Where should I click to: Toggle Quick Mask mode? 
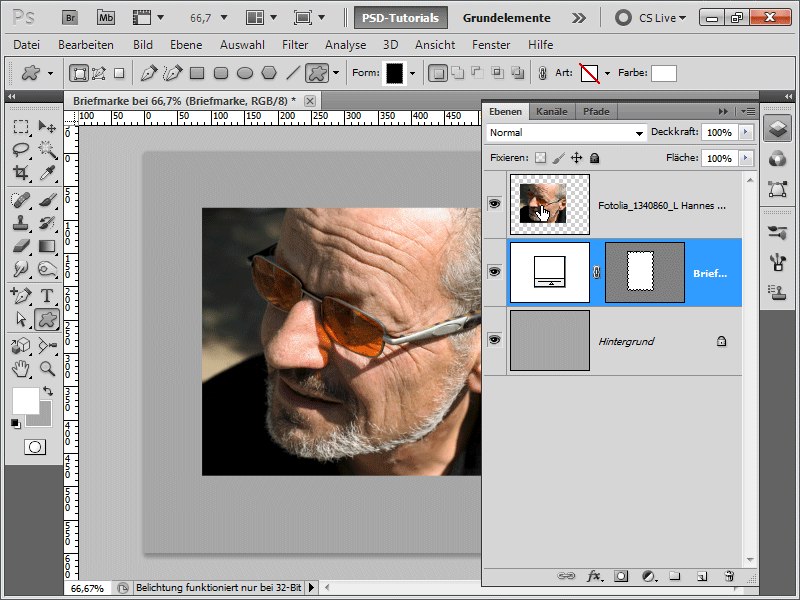pyautogui.click(x=35, y=447)
